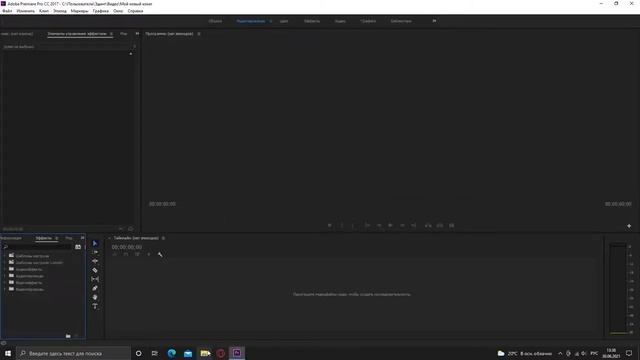Open the Клип menu

pos(44,11)
